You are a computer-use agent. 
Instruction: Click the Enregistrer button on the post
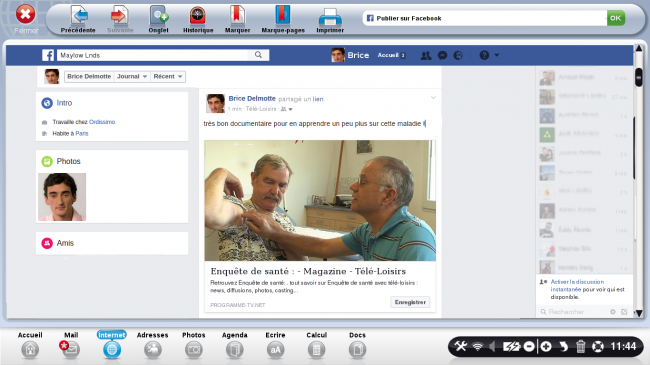[410, 302]
